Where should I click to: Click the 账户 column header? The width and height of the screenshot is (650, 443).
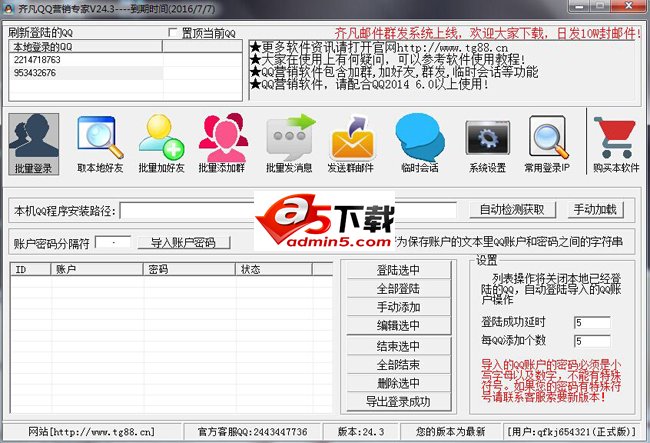click(x=97, y=269)
